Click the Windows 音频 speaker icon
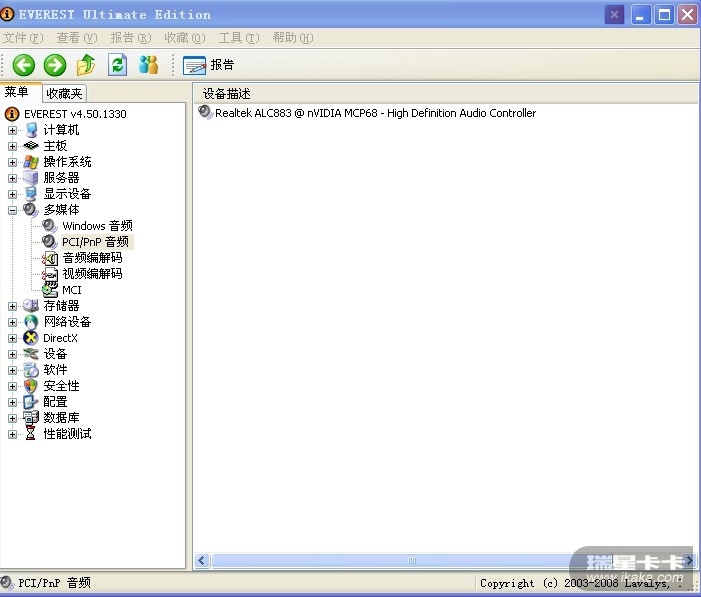Image resolution: width=701 pixels, height=597 pixels. pyautogui.click(x=50, y=225)
